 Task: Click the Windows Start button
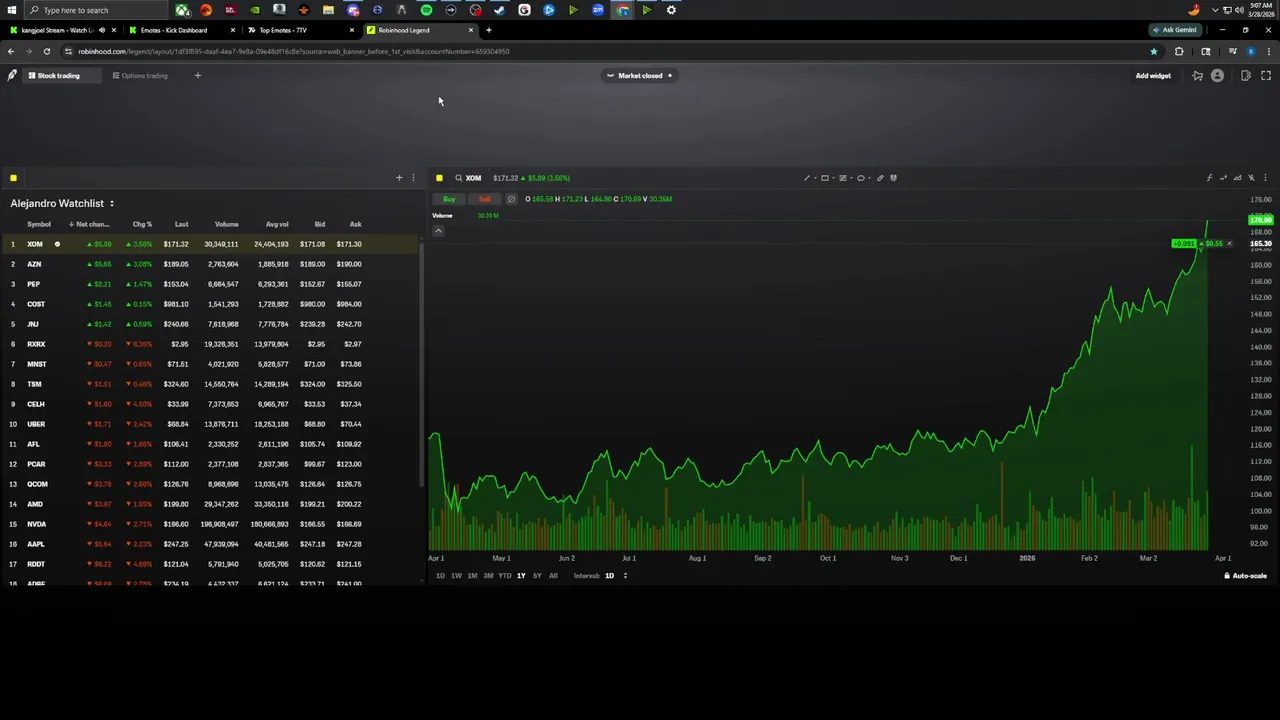point(11,10)
